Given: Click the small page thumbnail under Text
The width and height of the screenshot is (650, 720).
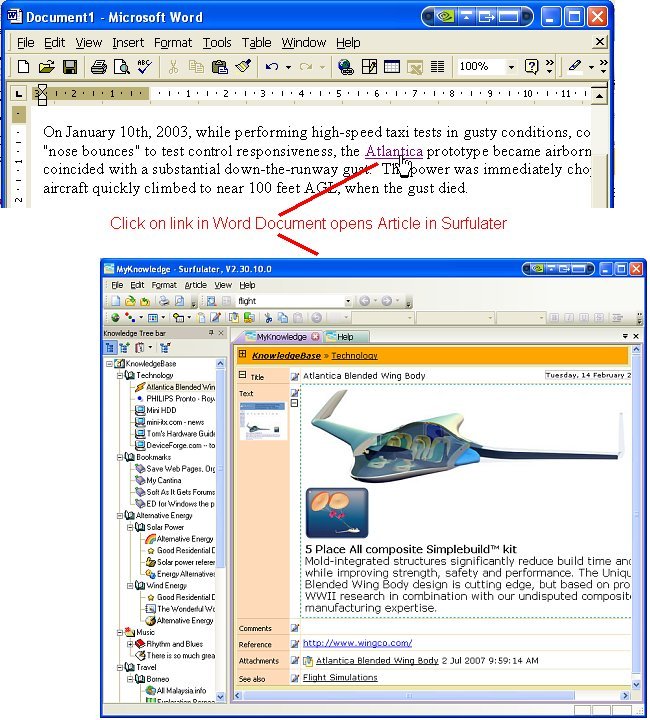Looking at the screenshot, I should 263,421.
